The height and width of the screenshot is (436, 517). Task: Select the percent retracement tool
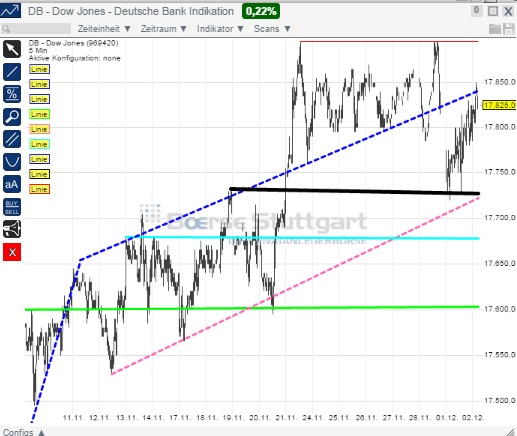12,94
